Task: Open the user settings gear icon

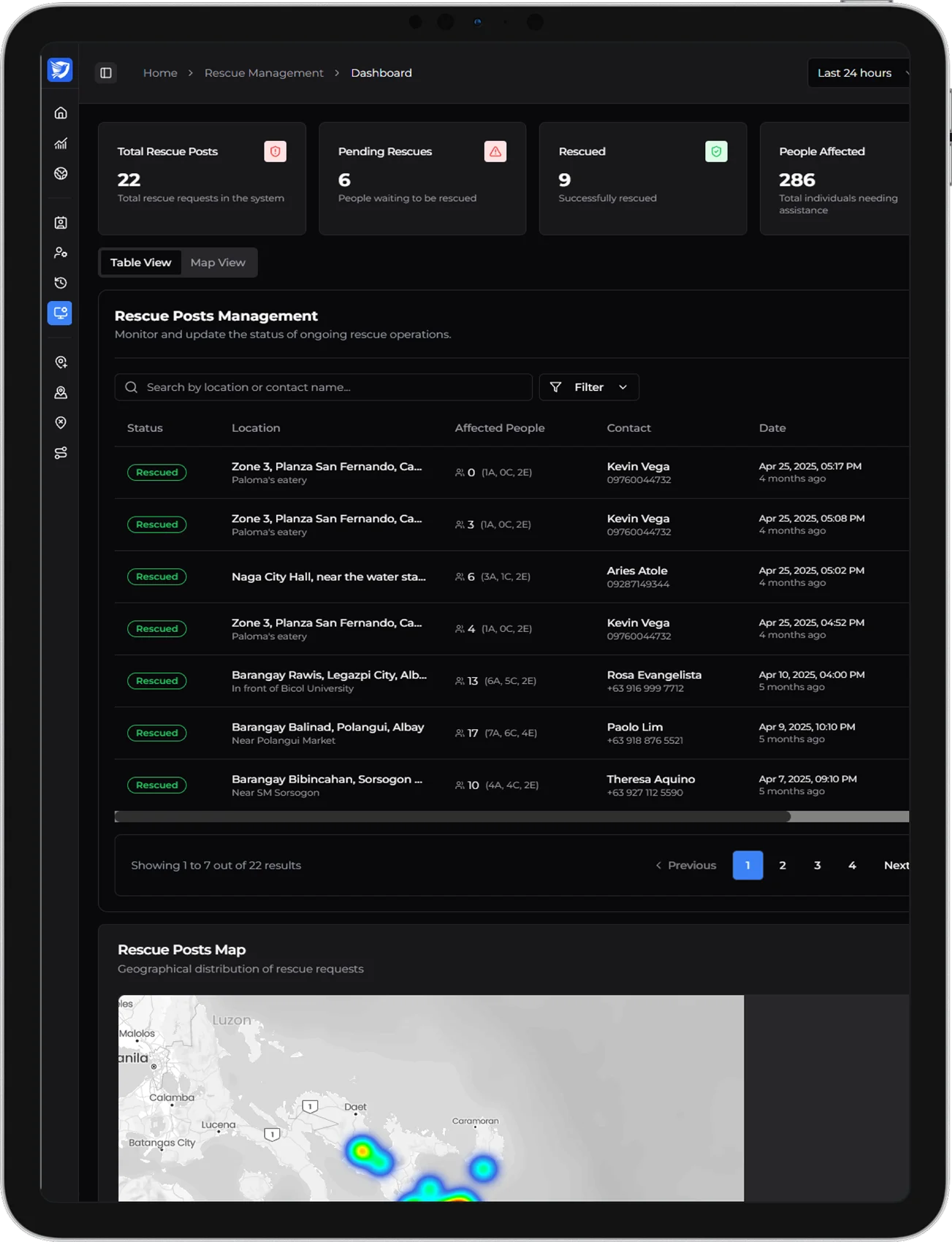Action: [61, 253]
